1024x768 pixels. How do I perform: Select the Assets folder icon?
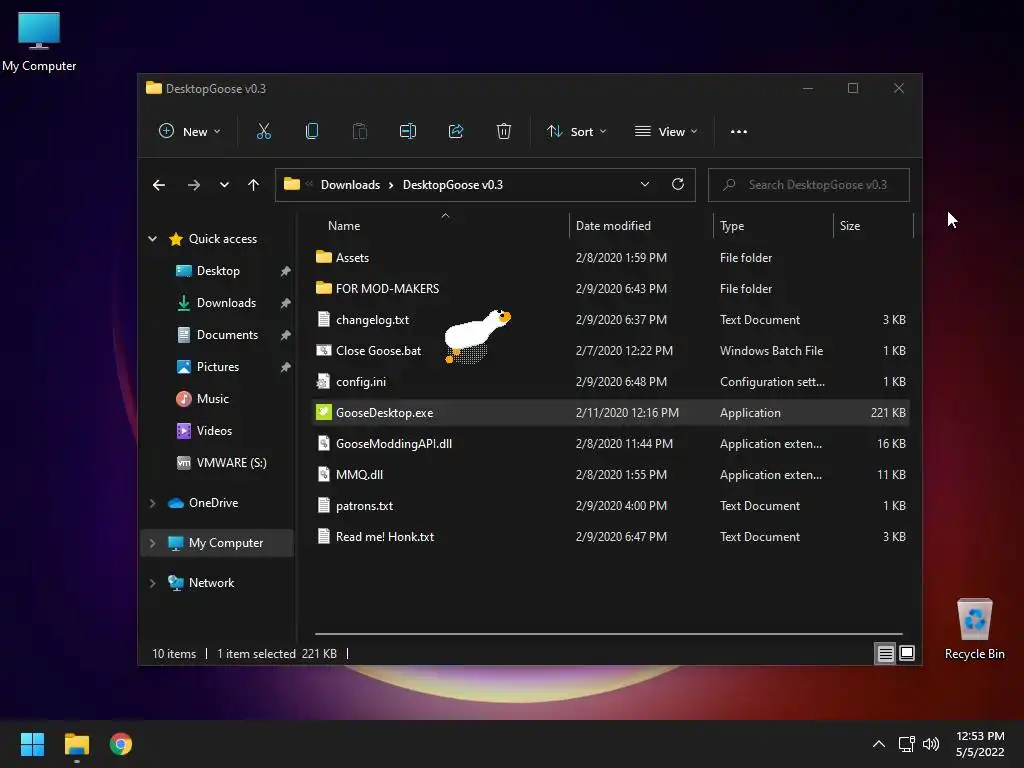coord(323,257)
